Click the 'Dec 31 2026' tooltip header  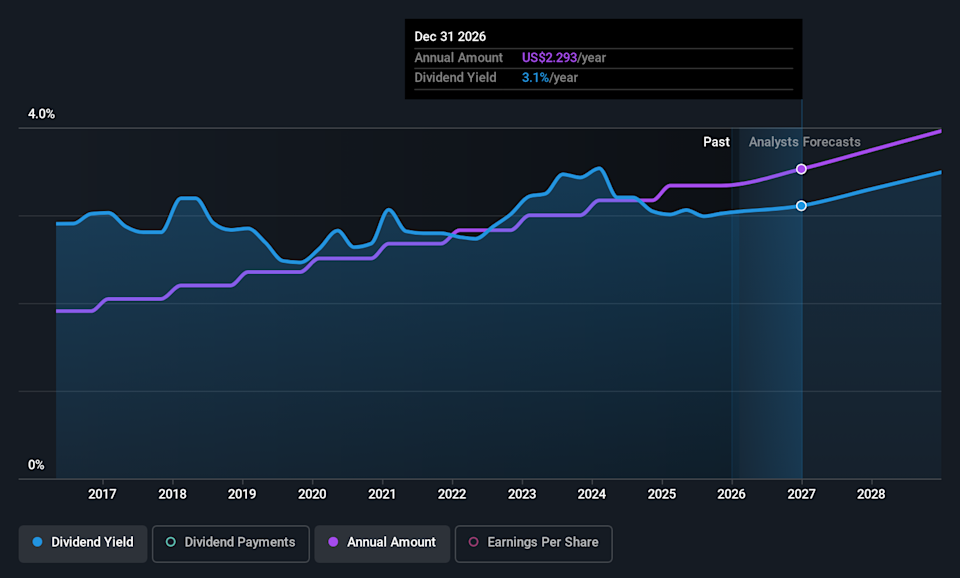(450, 36)
